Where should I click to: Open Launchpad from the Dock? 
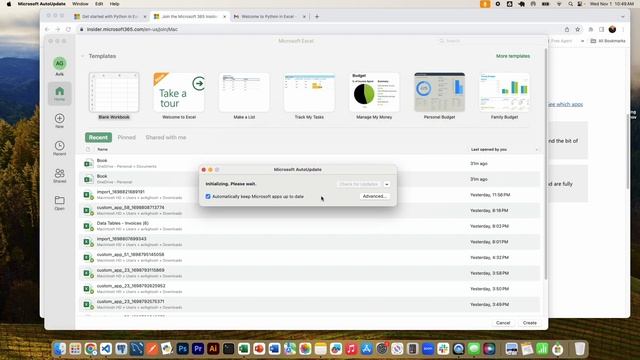pos(75,349)
